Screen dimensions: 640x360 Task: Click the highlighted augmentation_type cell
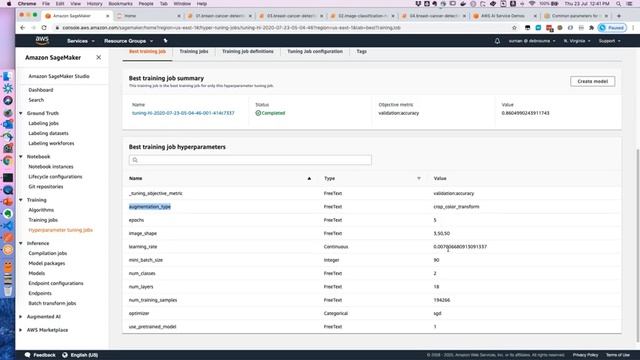coord(150,207)
